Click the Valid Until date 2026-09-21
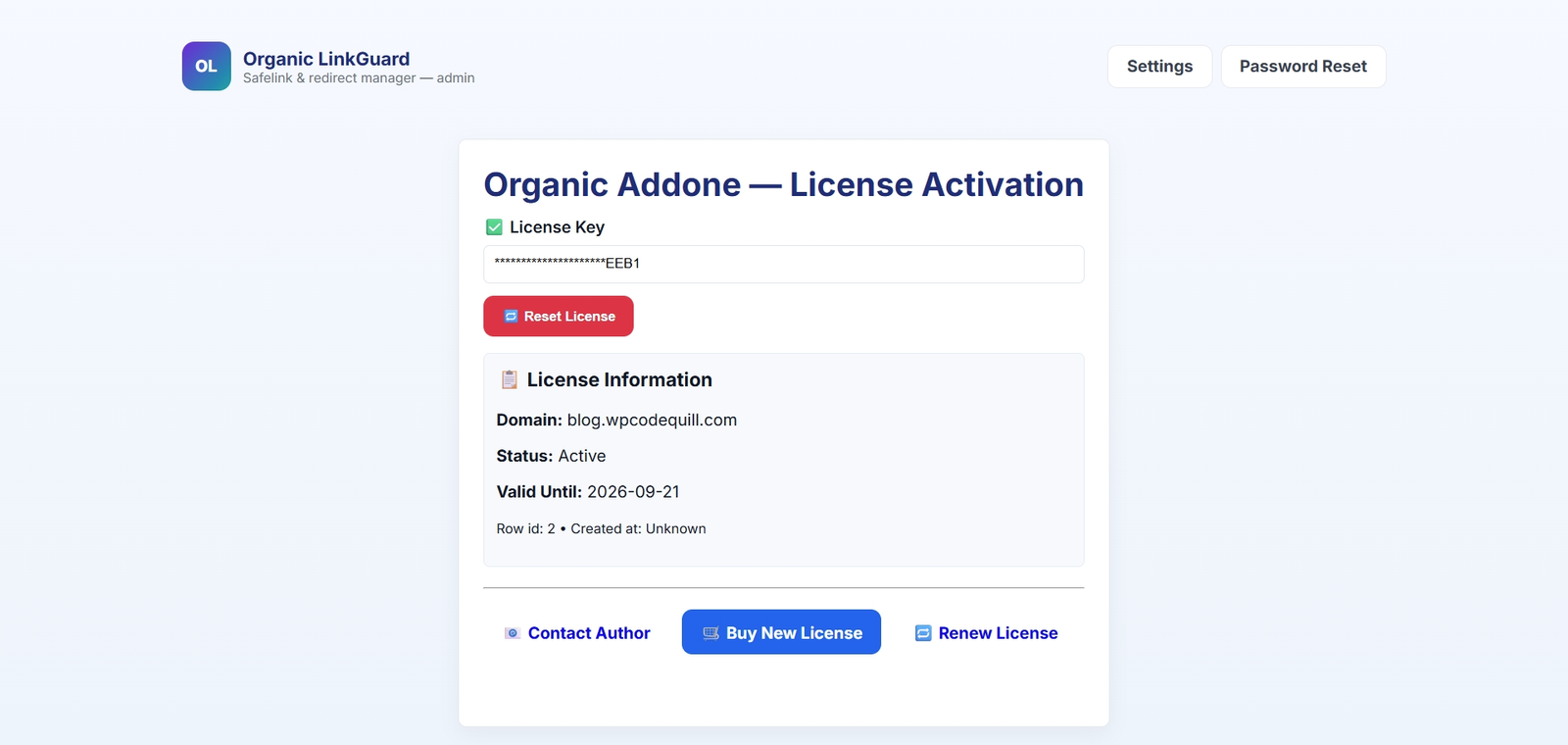This screenshot has height=745, width=1568. click(632, 492)
